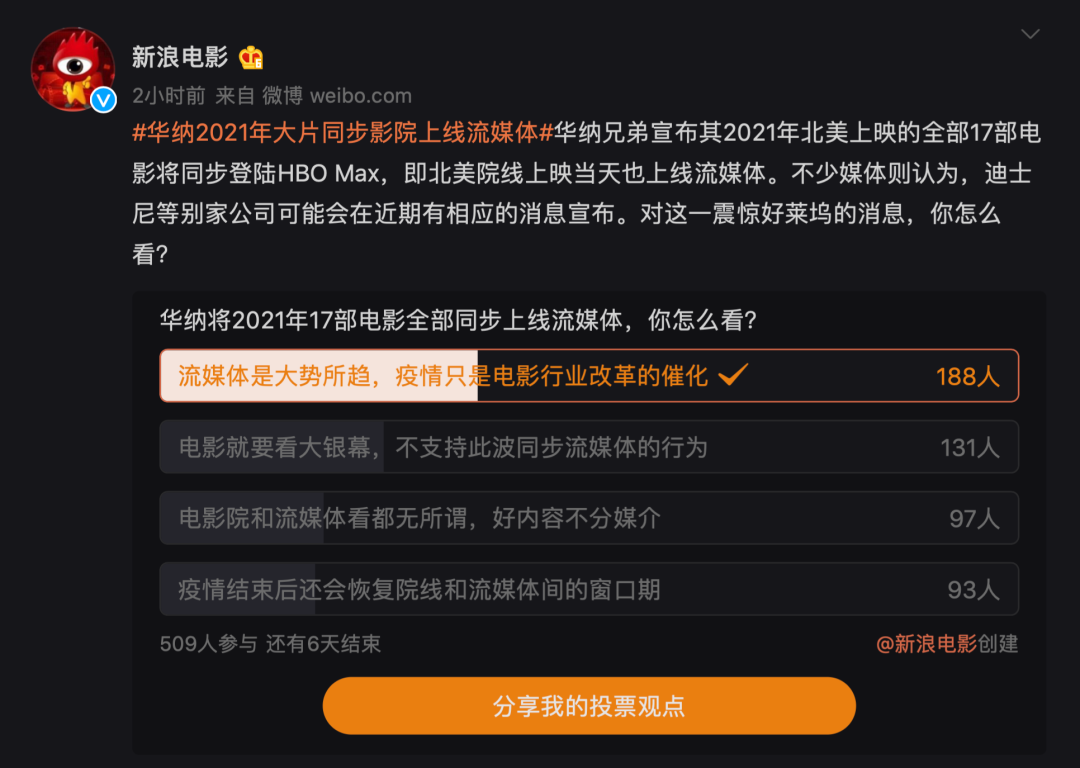The width and height of the screenshot is (1080, 768).
Task: Open the 微博 weibo.com source link
Action: 337,96
